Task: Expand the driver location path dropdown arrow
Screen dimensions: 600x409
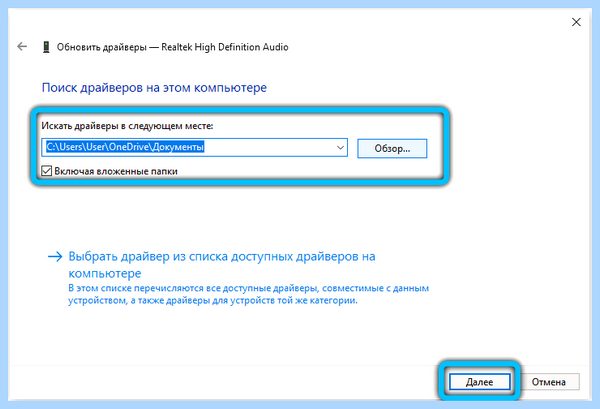Action: (x=340, y=148)
